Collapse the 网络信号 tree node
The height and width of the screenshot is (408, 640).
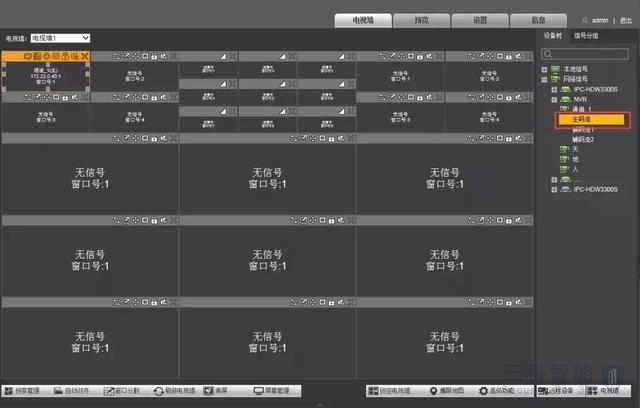[x=546, y=80]
